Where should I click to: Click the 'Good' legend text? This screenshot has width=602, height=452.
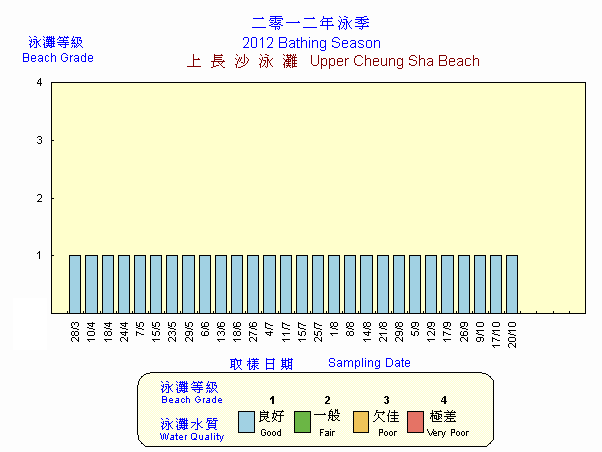tap(271, 433)
